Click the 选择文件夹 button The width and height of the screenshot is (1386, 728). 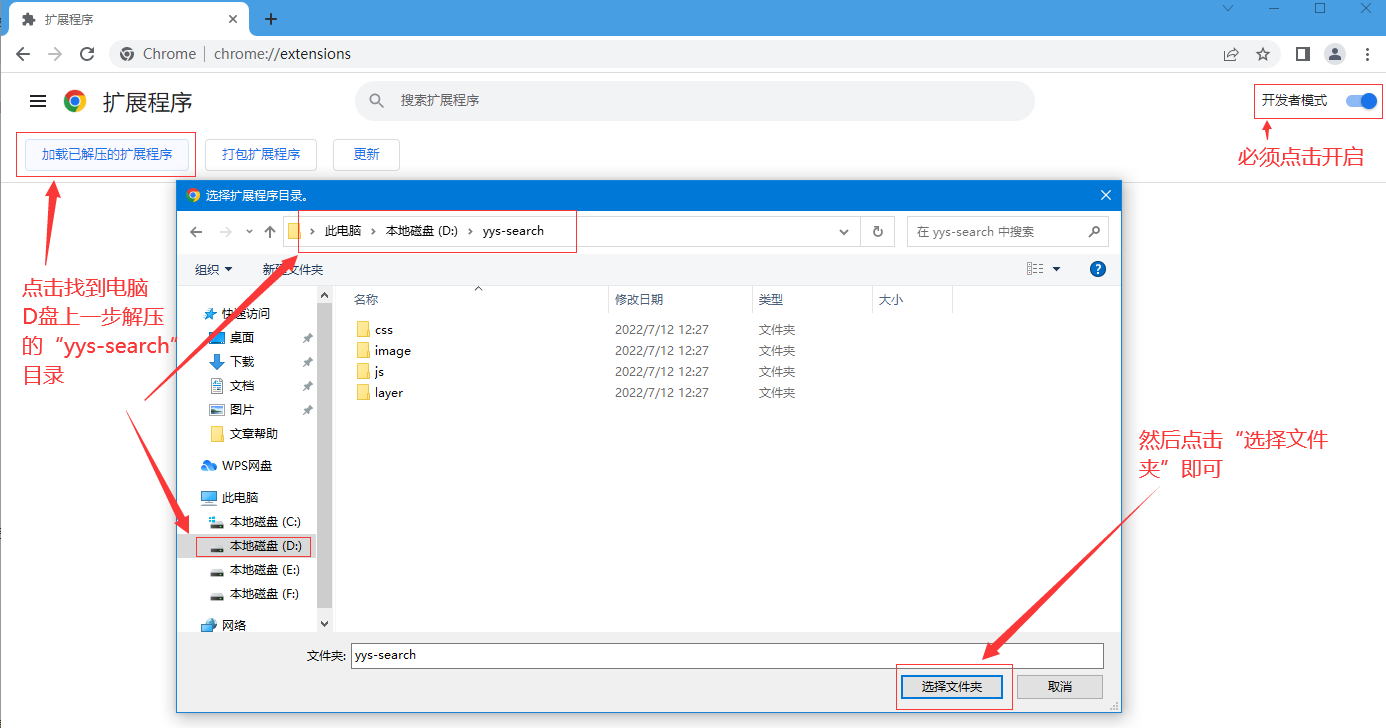[x=951, y=687]
